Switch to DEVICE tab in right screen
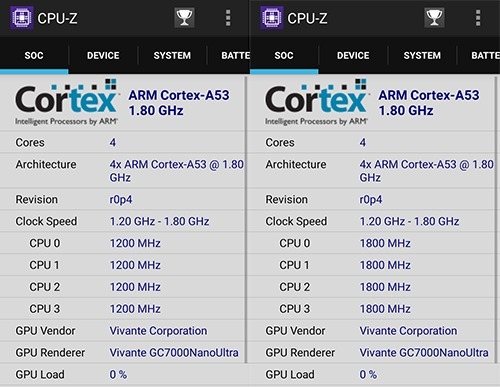The height and width of the screenshot is (387, 500). pos(353,55)
